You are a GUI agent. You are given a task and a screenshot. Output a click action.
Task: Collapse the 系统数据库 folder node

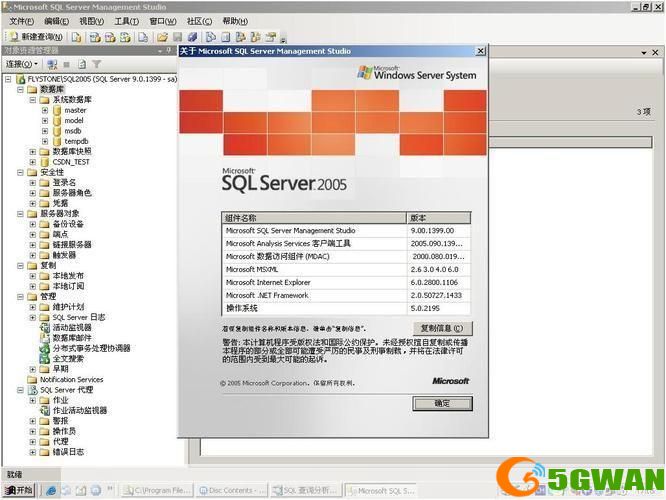pyautogui.click(x=33, y=100)
